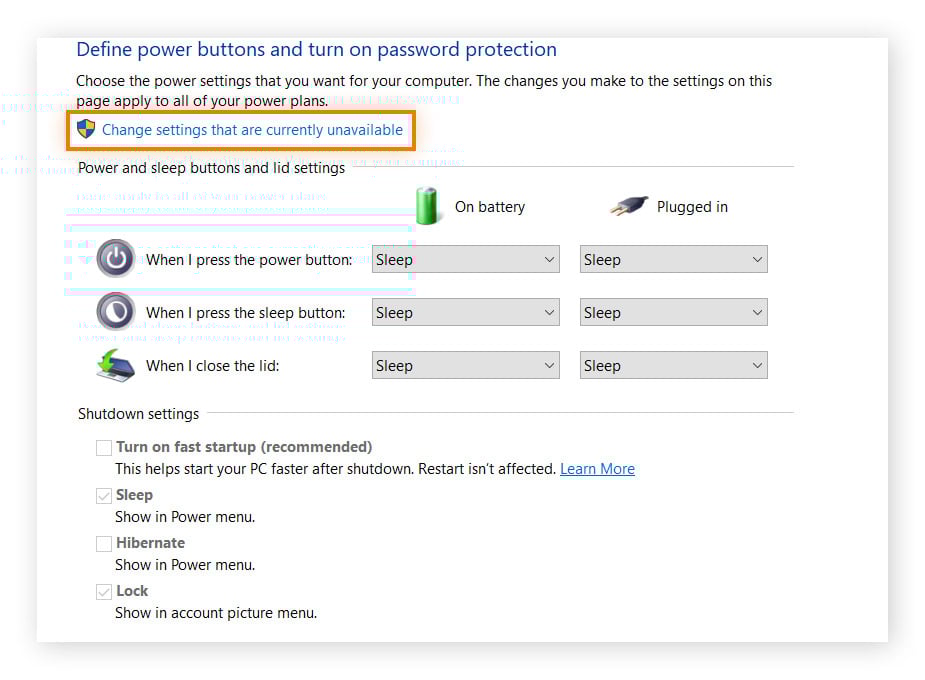
Task: Open power button On battery dropdown
Action: click(x=465, y=260)
